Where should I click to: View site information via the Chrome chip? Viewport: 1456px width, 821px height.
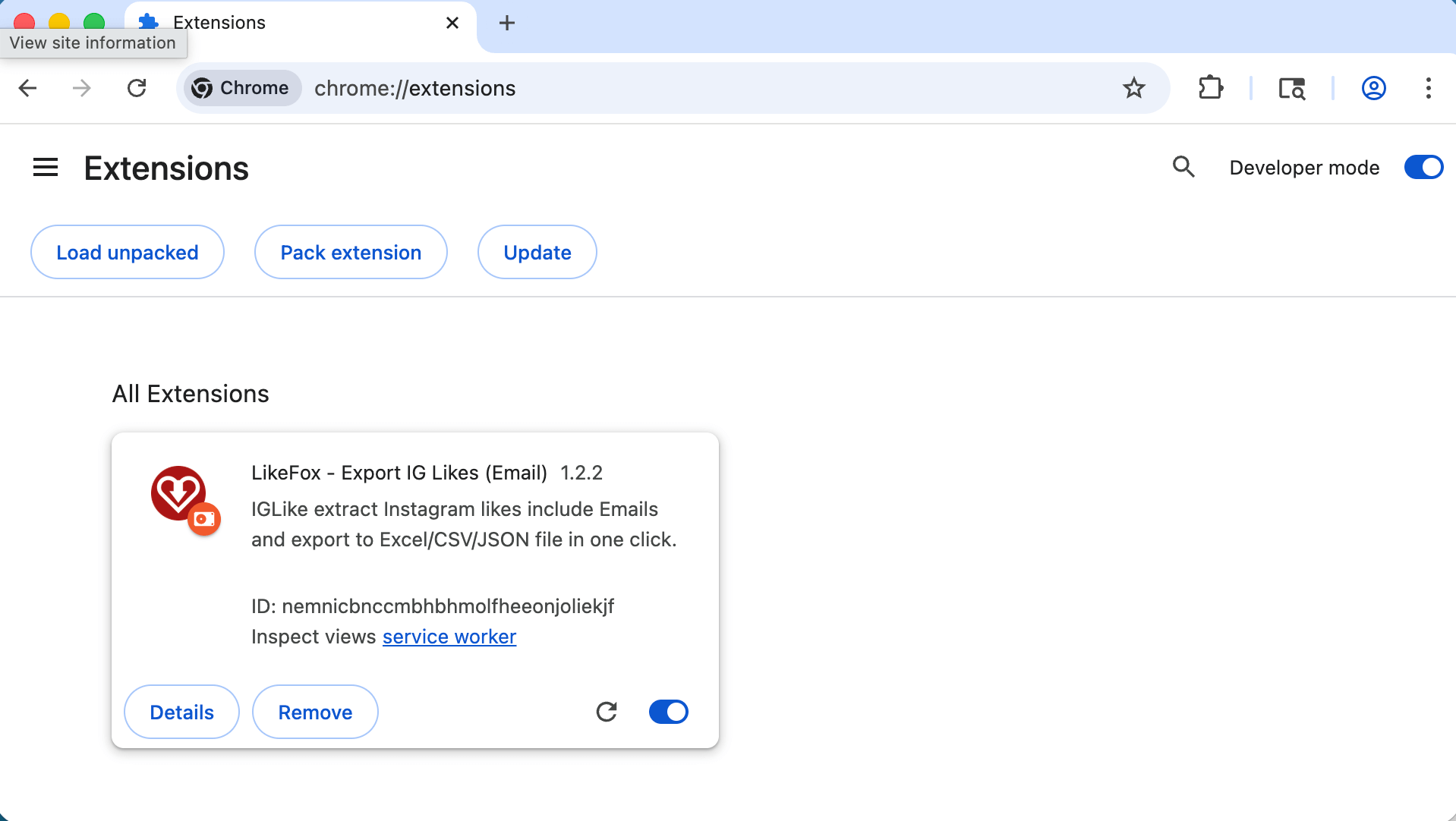241,88
